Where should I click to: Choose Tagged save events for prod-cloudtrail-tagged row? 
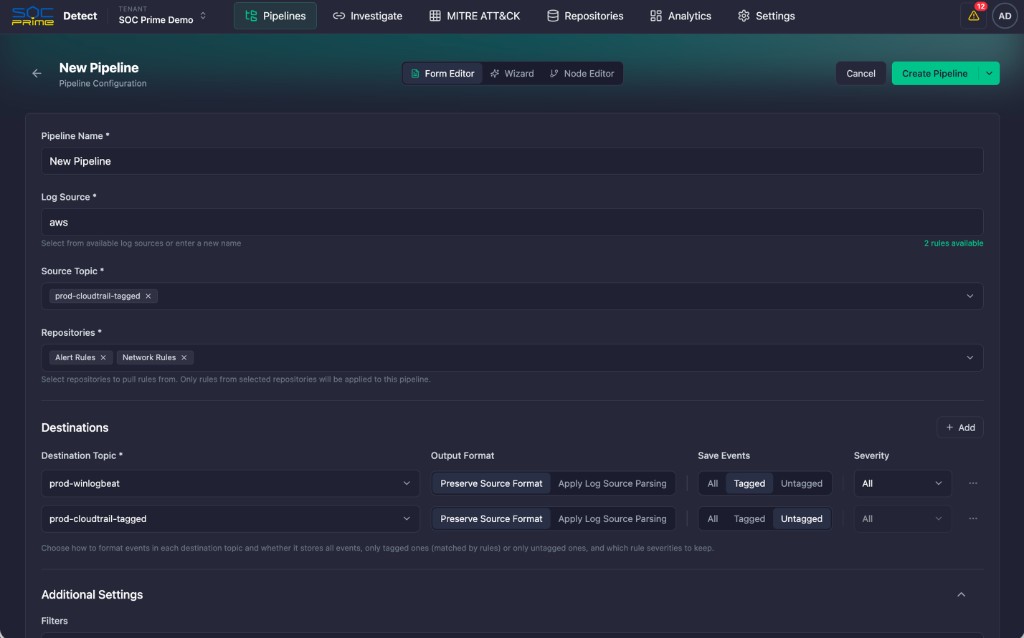749,519
